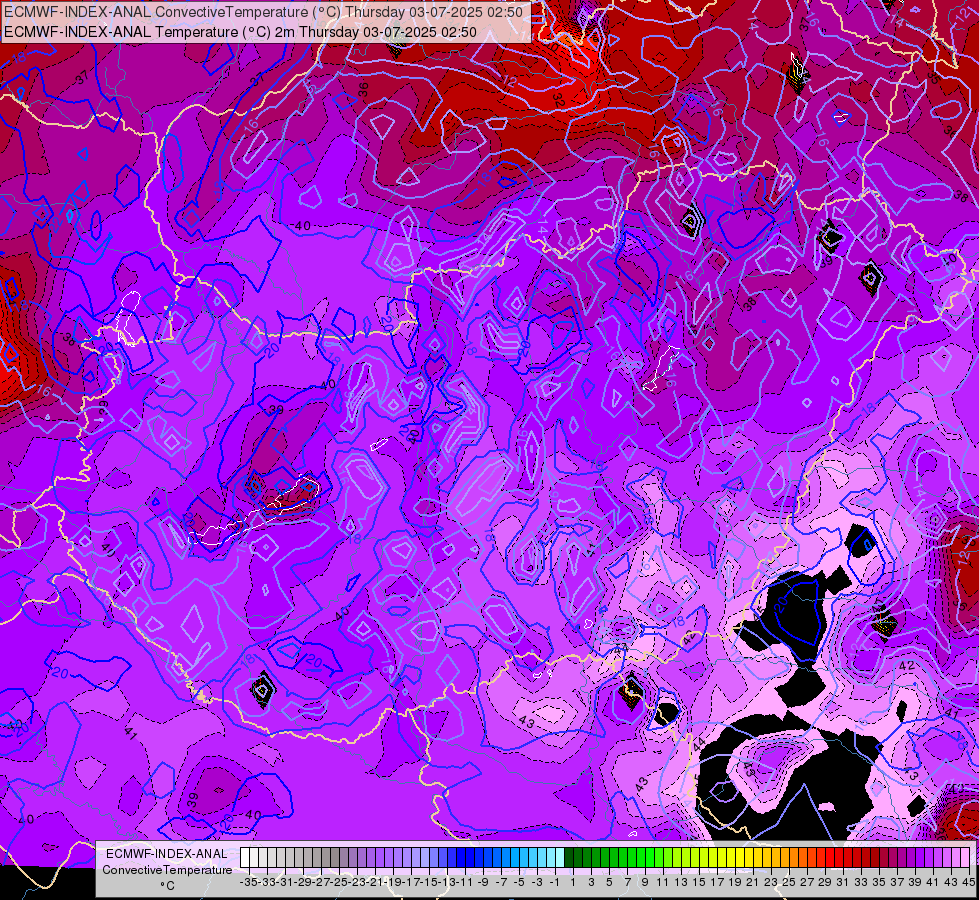Image resolution: width=979 pixels, height=900 pixels.
Task: Click the ConvectiveTemperature title line at top
Action: (263, 11)
